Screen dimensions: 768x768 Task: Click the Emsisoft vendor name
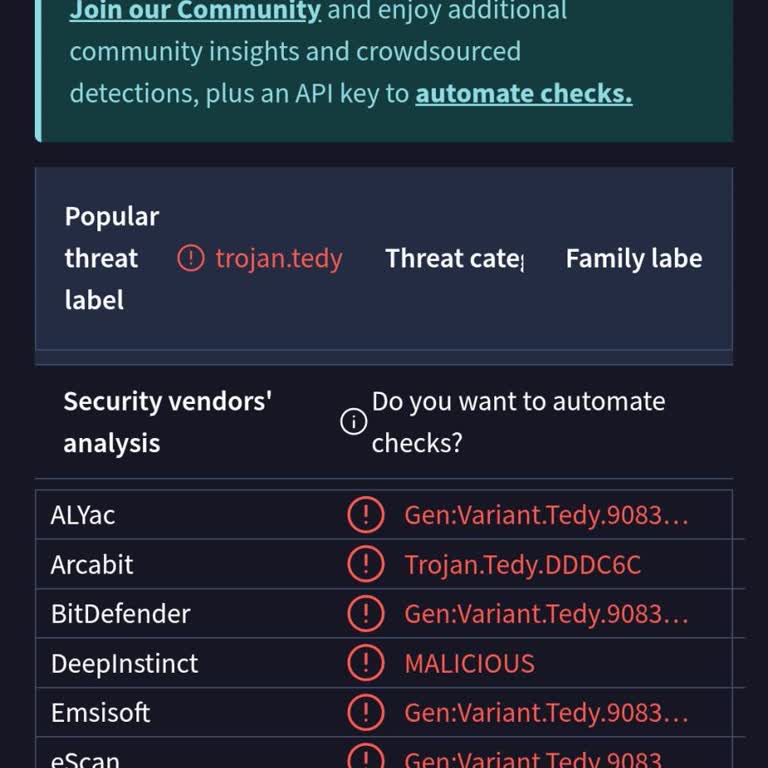[100, 713]
